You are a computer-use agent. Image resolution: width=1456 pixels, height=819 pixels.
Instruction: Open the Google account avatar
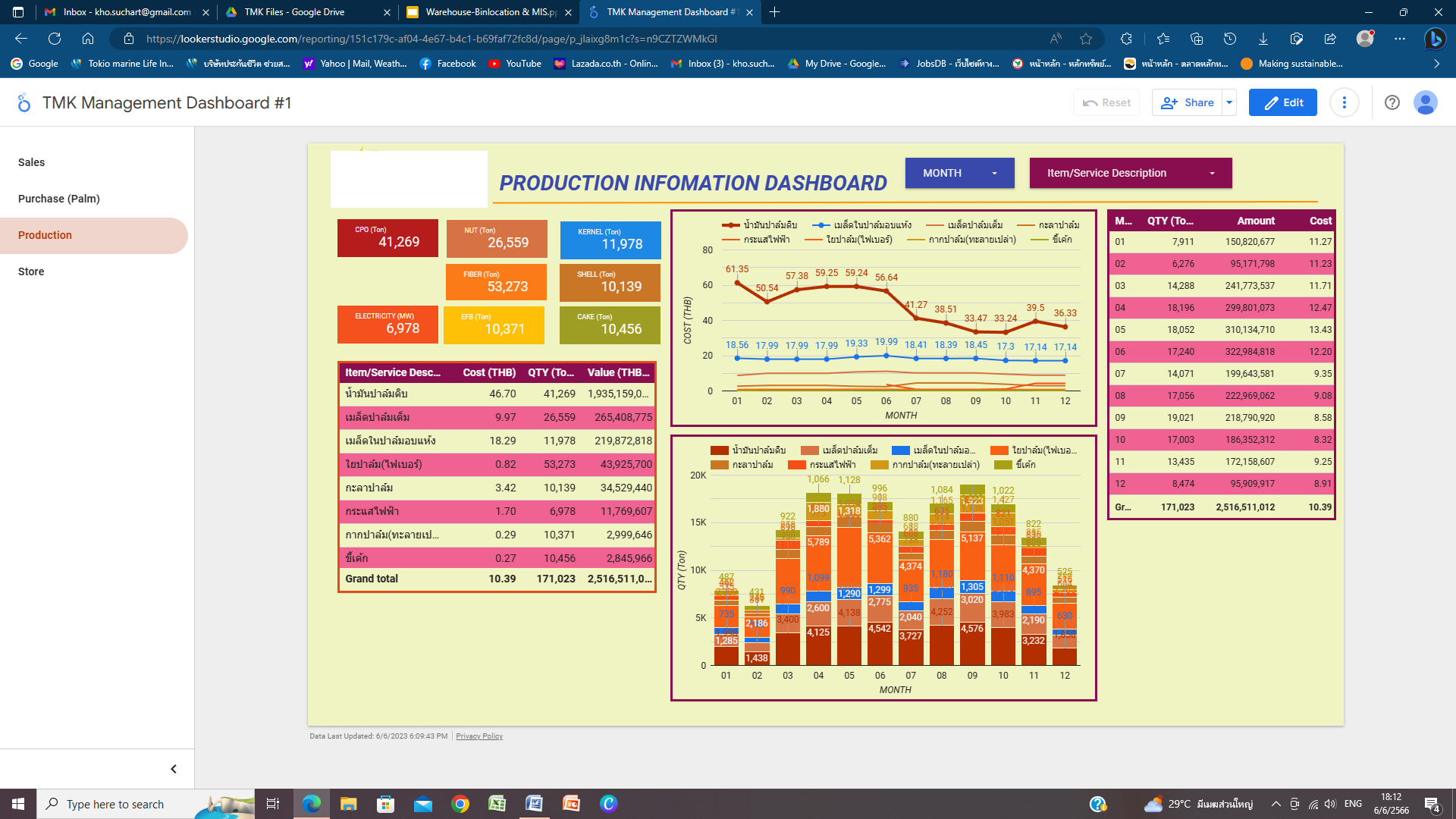[1425, 102]
